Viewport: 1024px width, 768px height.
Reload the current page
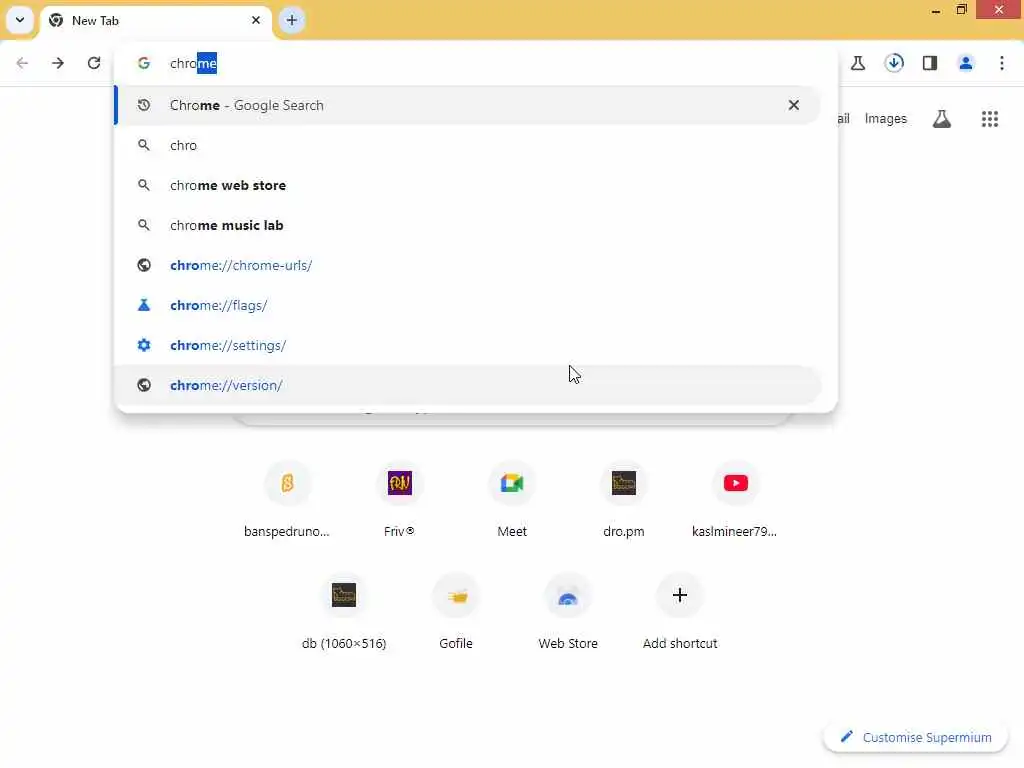click(x=94, y=63)
